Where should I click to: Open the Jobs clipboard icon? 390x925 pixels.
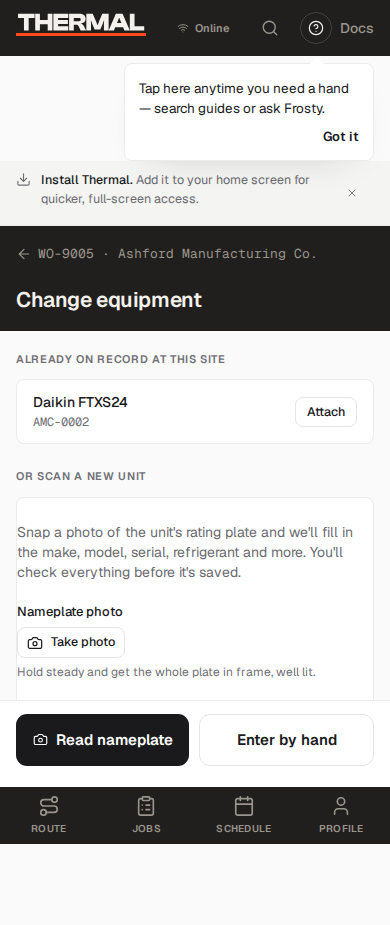[146, 806]
